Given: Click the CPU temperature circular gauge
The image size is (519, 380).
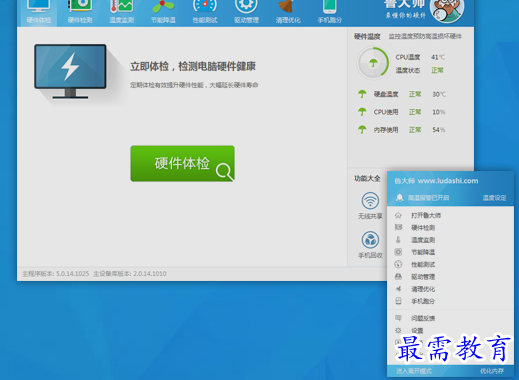Looking at the screenshot, I should (373, 63).
